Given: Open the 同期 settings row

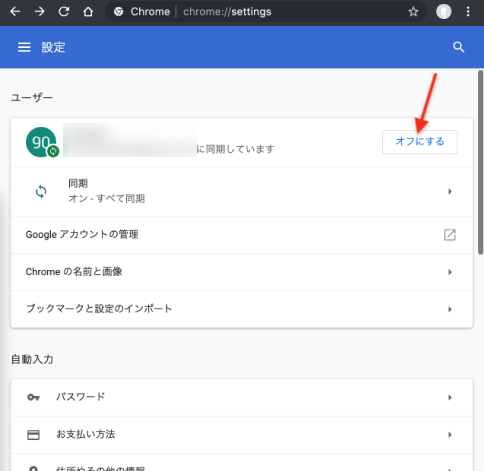Looking at the screenshot, I should [x=242, y=192].
